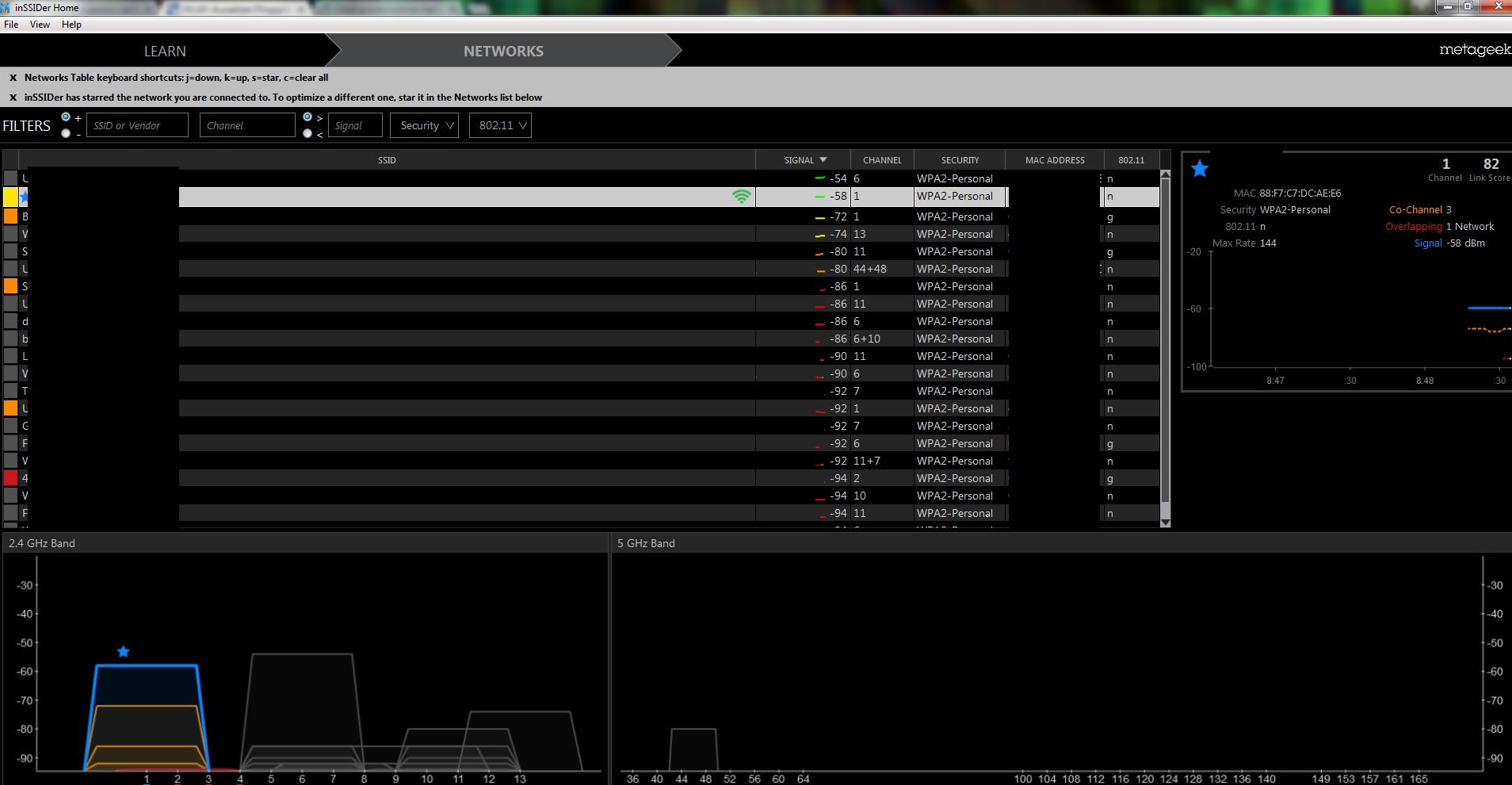1512x785 pixels.
Task: Click the '2.4 GHz Band' panel title
Action: point(42,543)
